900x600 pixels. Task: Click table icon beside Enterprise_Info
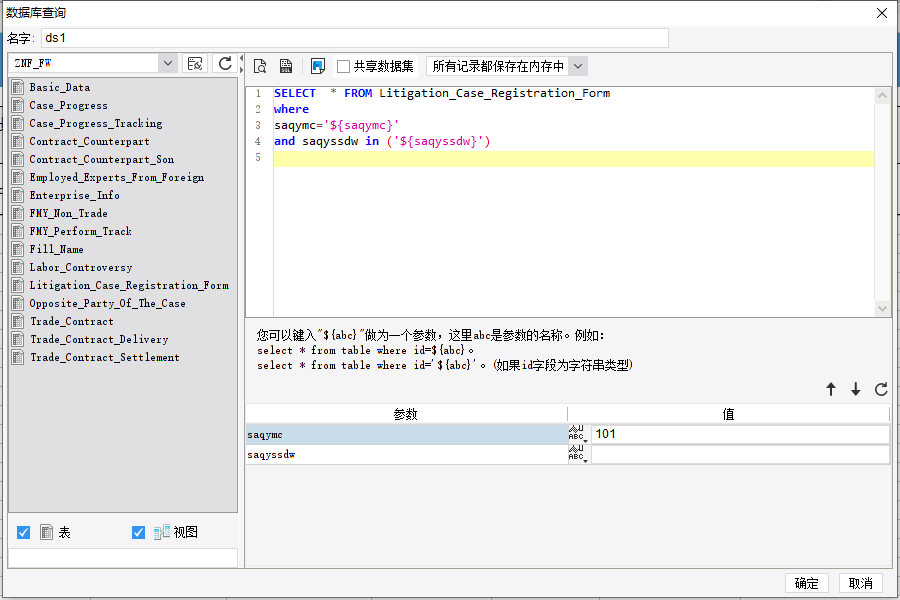point(18,195)
